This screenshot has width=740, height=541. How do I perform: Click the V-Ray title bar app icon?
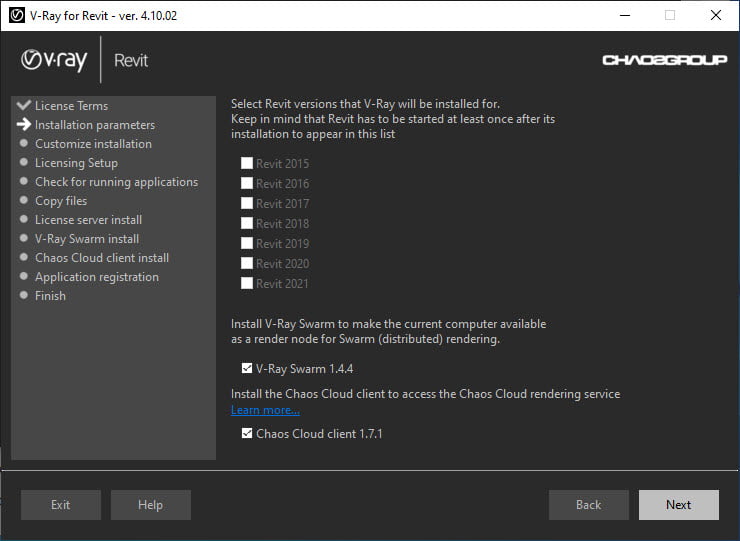pos(17,16)
